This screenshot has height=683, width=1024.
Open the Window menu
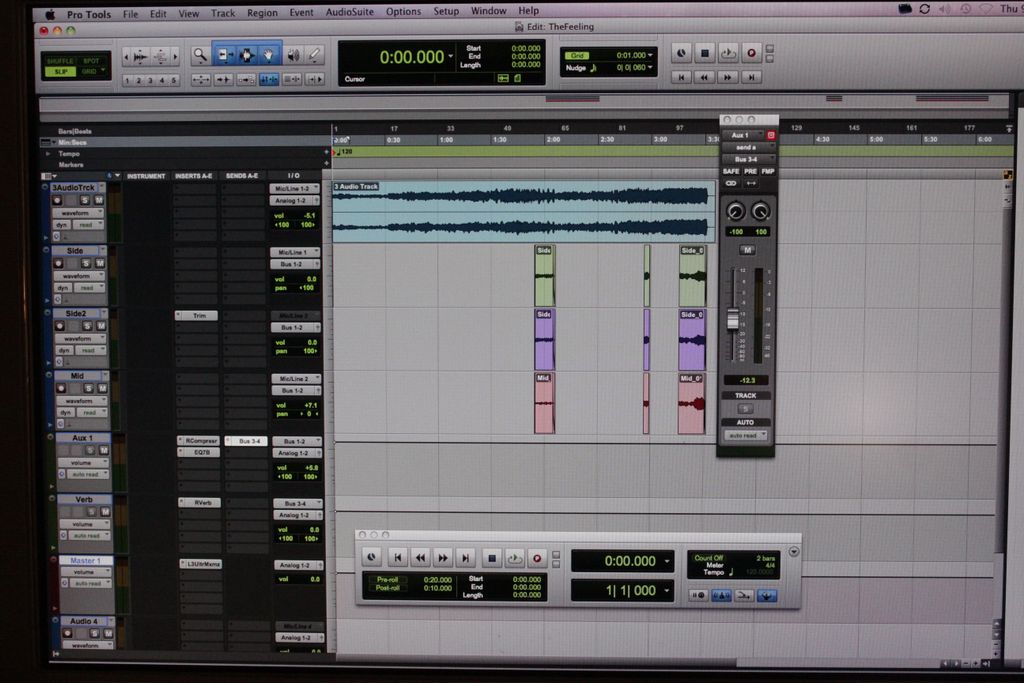488,10
